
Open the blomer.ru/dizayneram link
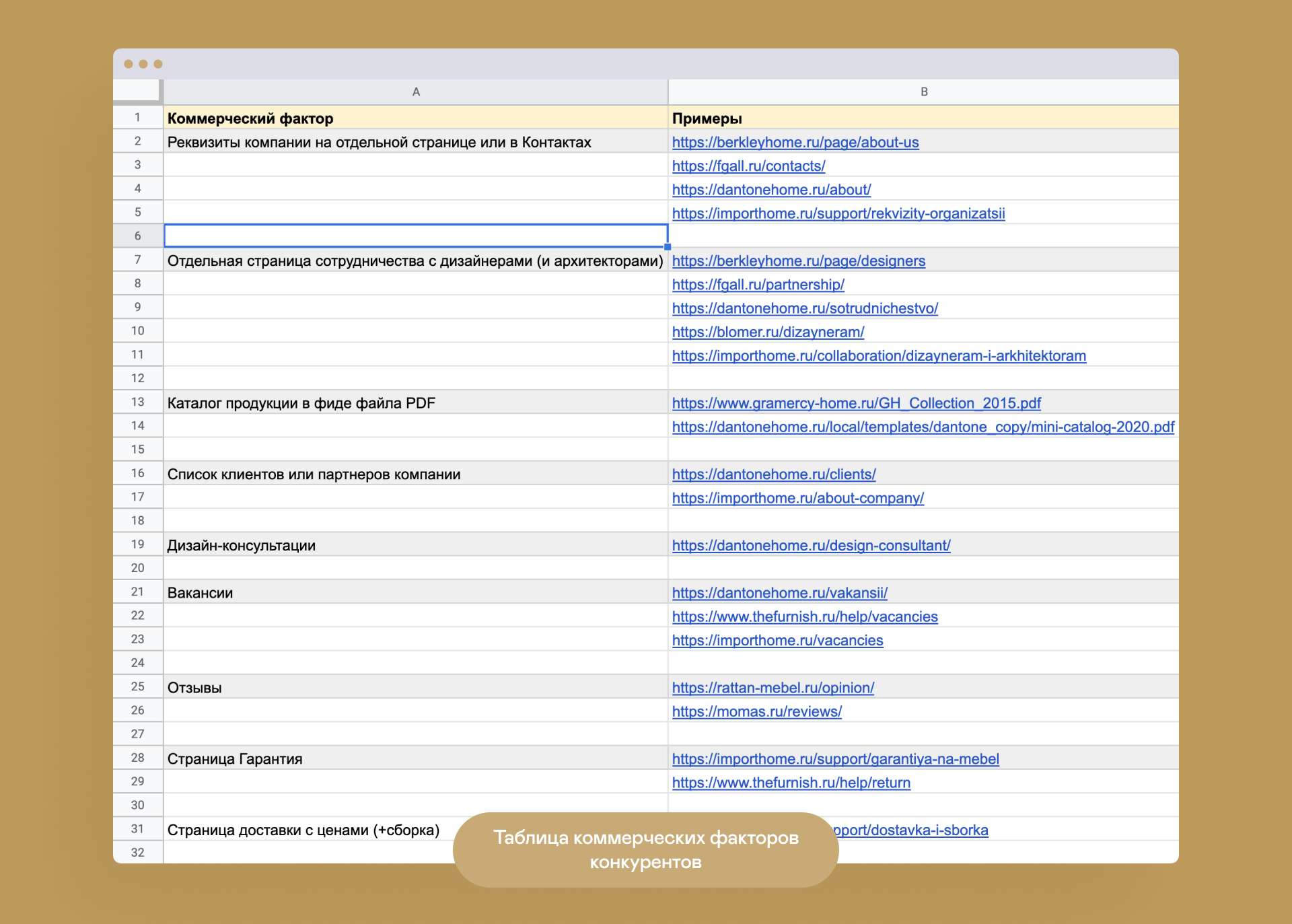(x=768, y=332)
